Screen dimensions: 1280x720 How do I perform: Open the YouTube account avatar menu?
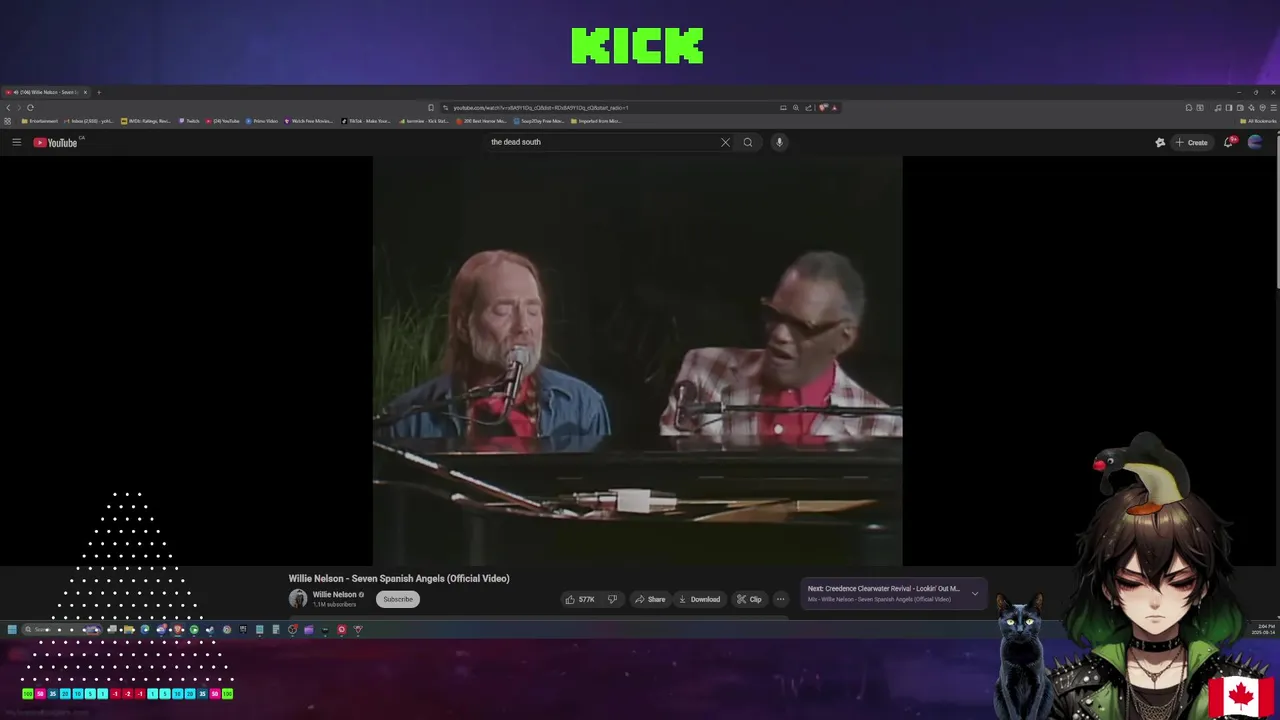click(x=1255, y=142)
